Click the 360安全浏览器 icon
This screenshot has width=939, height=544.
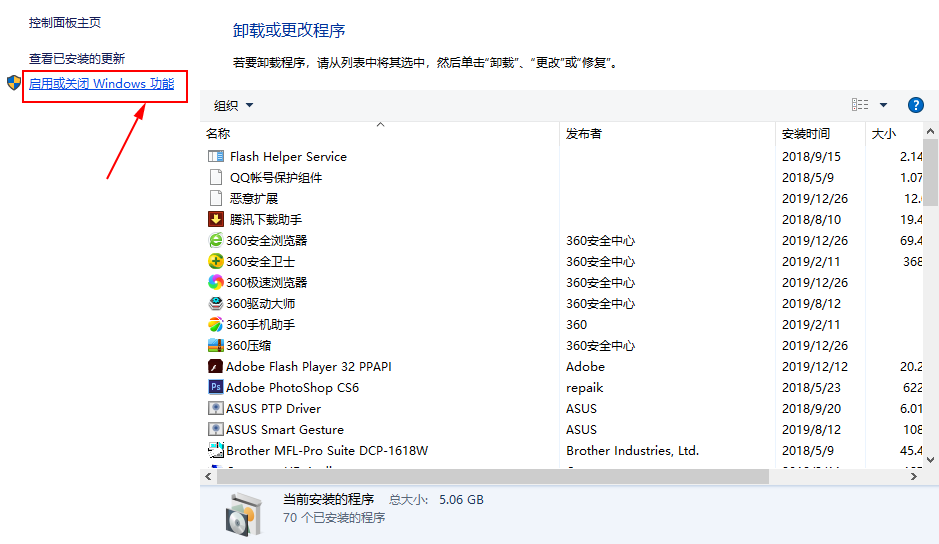click(216, 240)
